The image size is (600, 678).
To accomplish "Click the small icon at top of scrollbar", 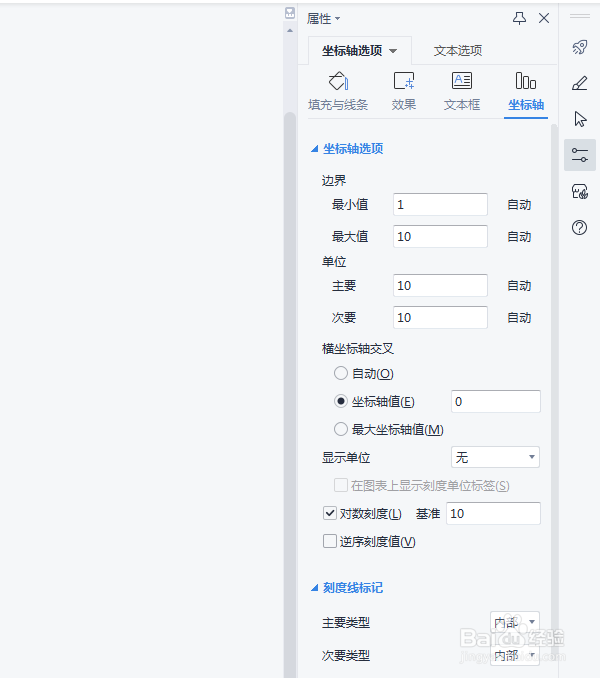I will pos(290,13).
